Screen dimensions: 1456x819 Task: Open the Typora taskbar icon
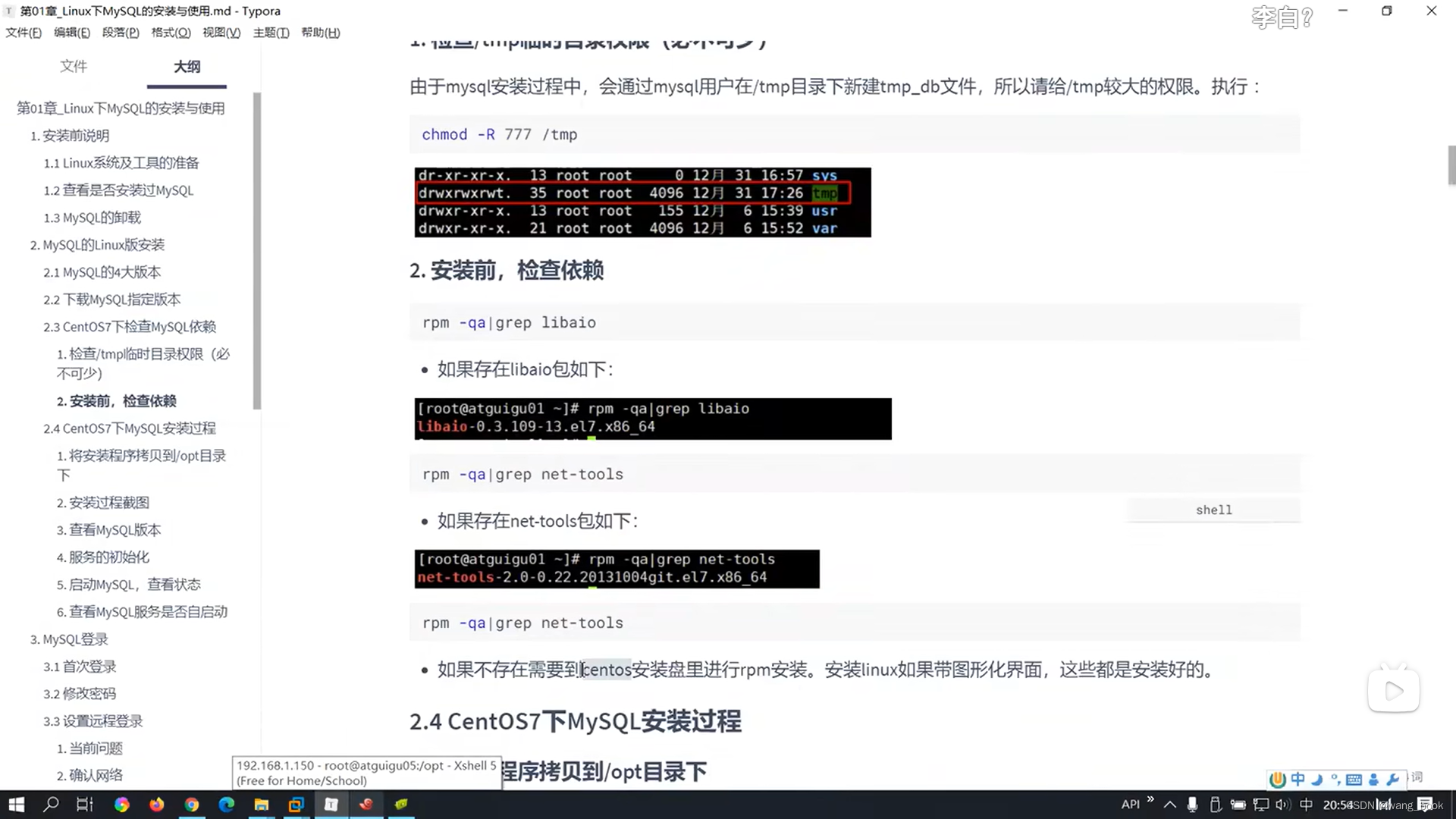point(331,805)
